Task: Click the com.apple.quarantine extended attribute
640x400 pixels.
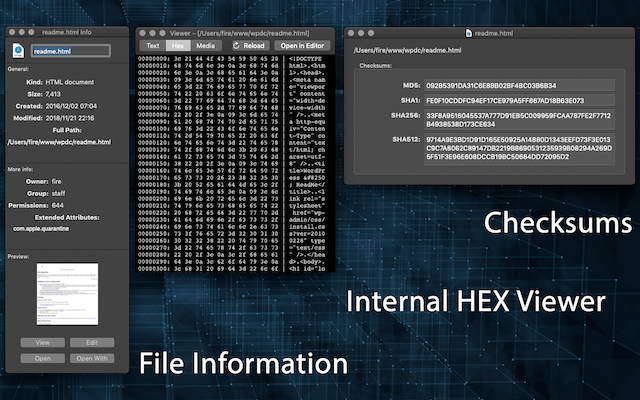Action: (41, 229)
